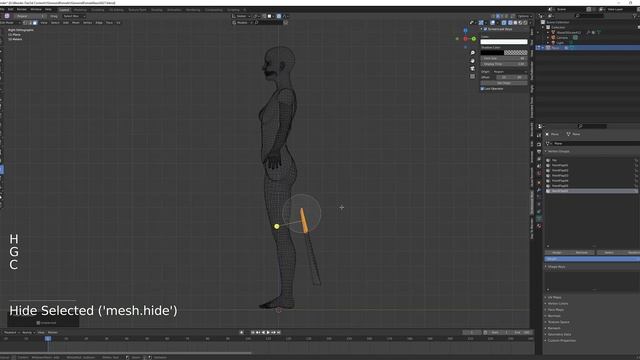The width and height of the screenshot is (640, 360).
Task: Open World properties tab icon
Action: click(x=539, y=173)
